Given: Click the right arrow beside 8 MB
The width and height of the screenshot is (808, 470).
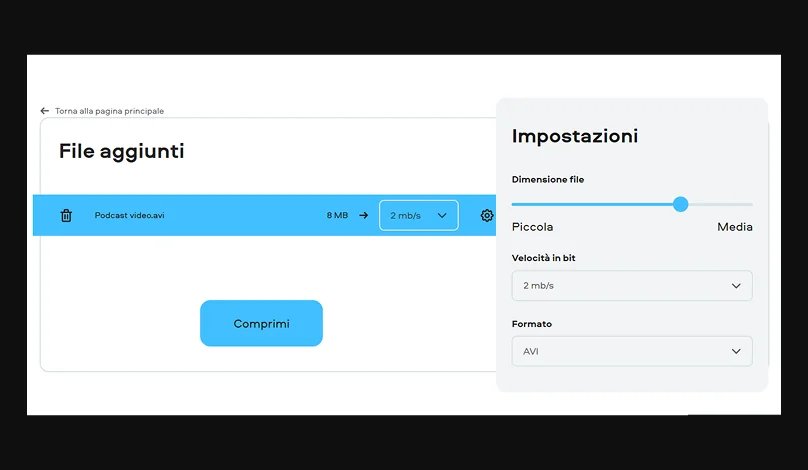Looking at the screenshot, I should [x=364, y=215].
